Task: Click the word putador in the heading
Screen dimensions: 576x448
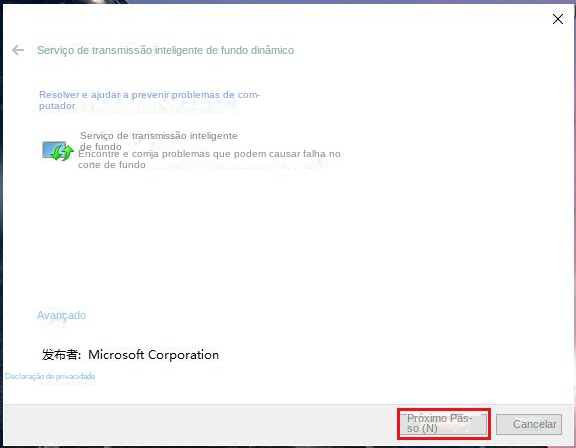Action: pos(57,106)
